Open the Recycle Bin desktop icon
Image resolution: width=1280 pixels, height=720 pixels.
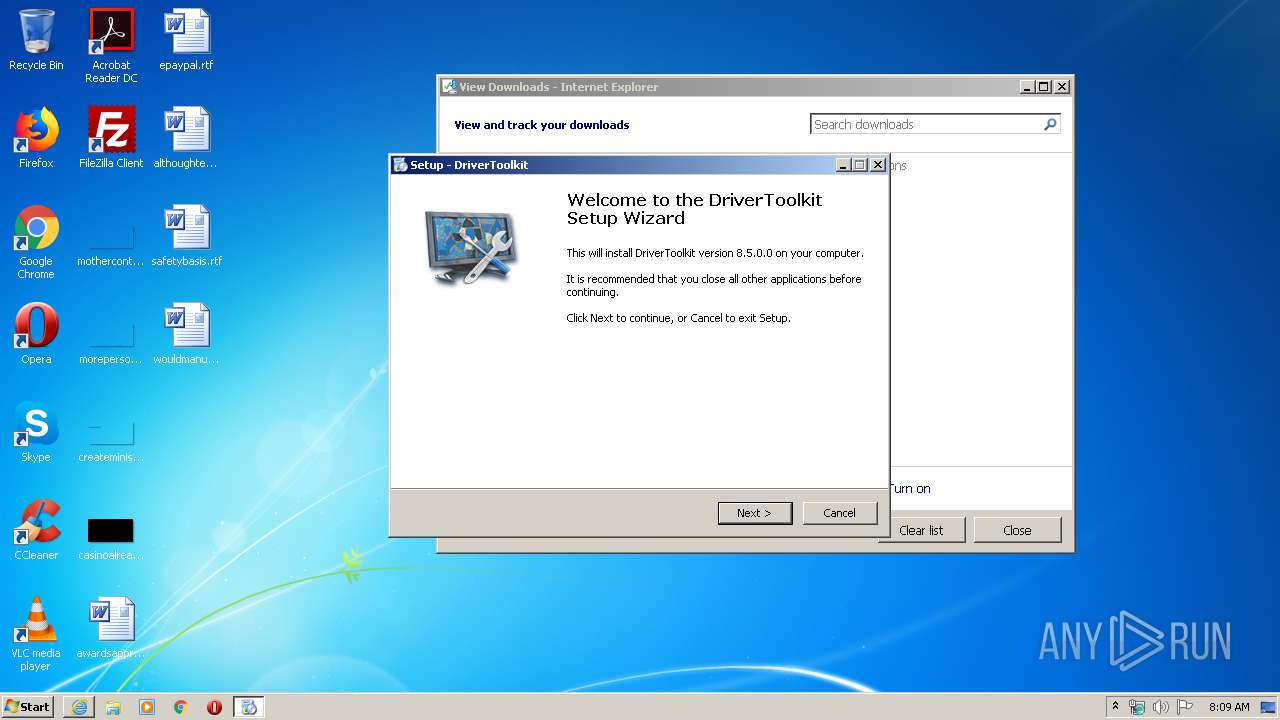click(36, 40)
